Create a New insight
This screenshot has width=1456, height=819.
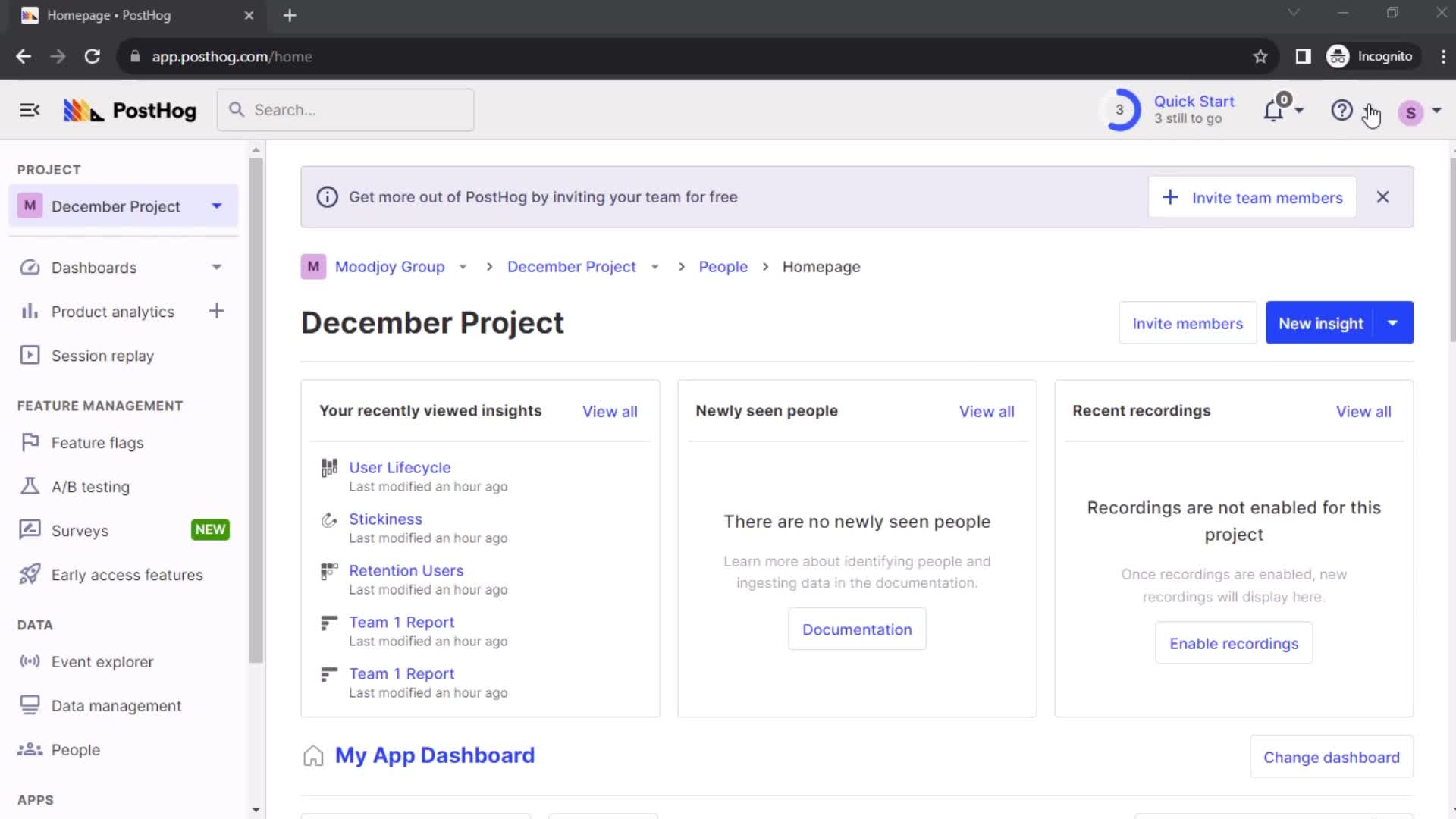click(x=1320, y=323)
